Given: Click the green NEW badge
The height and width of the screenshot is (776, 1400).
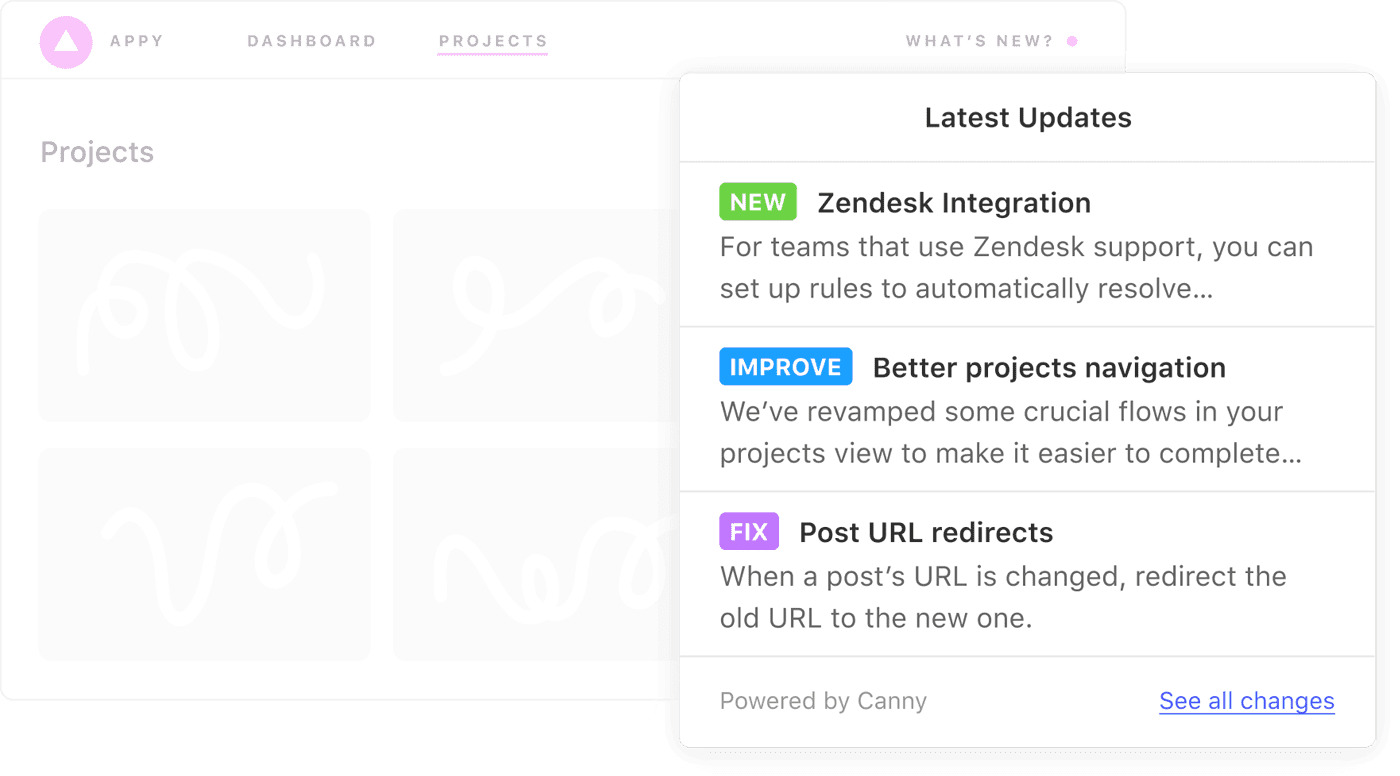Looking at the screenshot, I should 758,202.
